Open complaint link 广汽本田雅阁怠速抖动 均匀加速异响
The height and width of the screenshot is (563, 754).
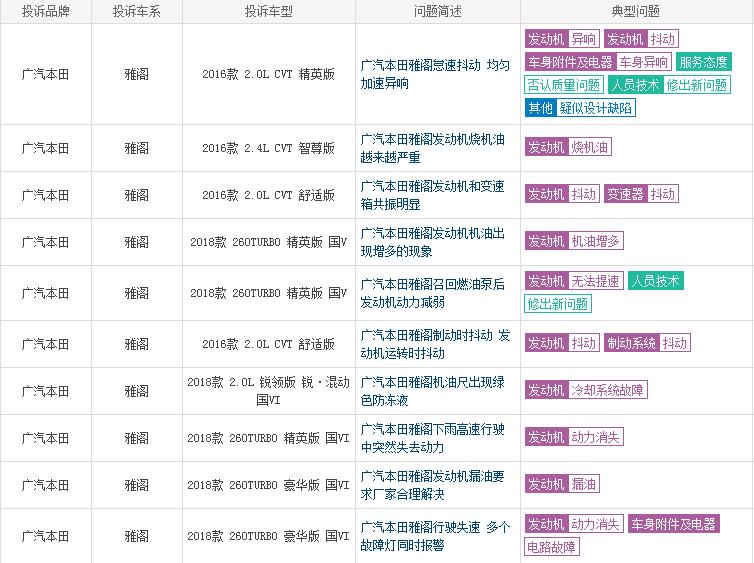point(435,74)
